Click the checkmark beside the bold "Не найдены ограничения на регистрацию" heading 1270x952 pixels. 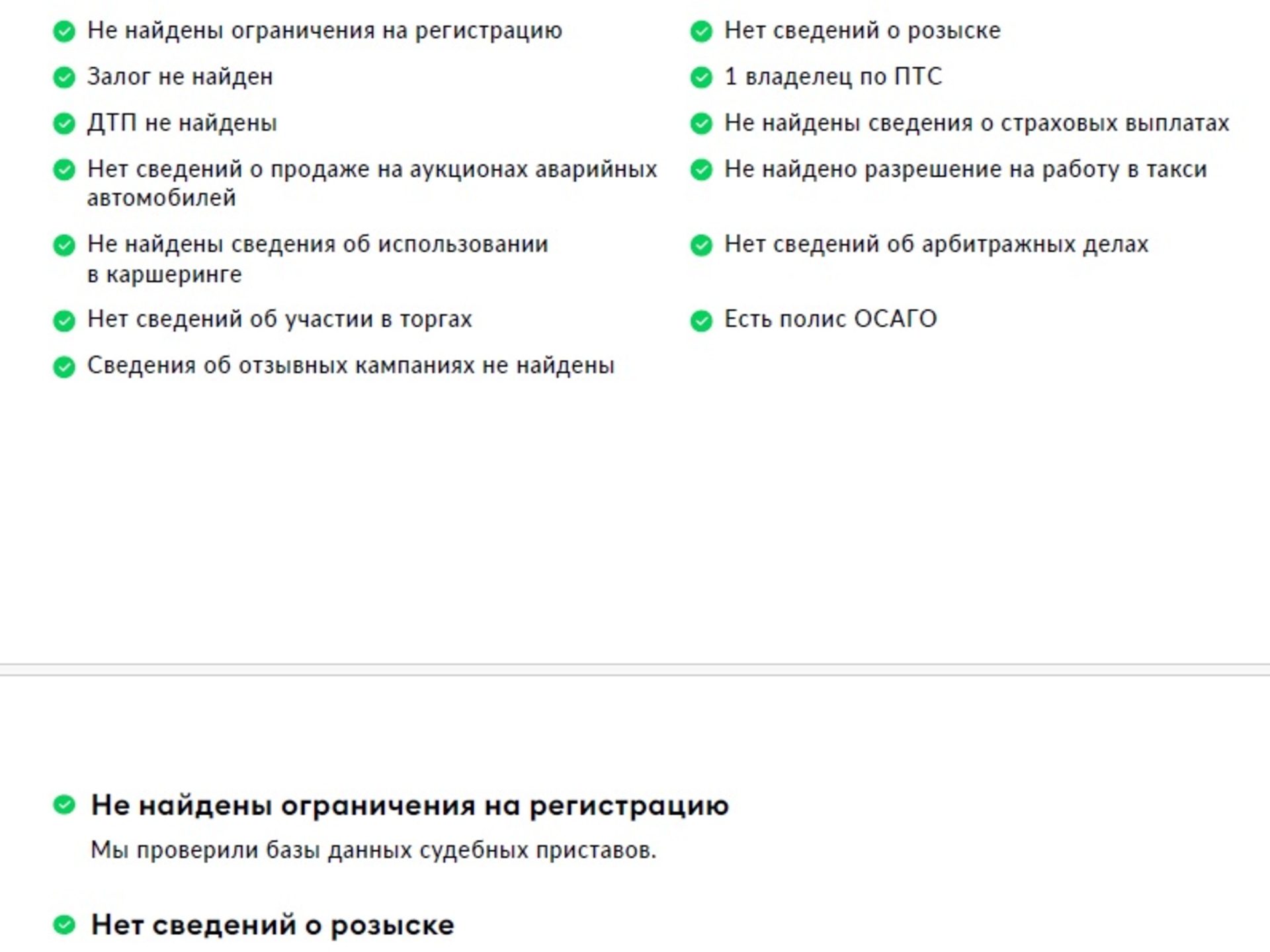click(64, 805)
